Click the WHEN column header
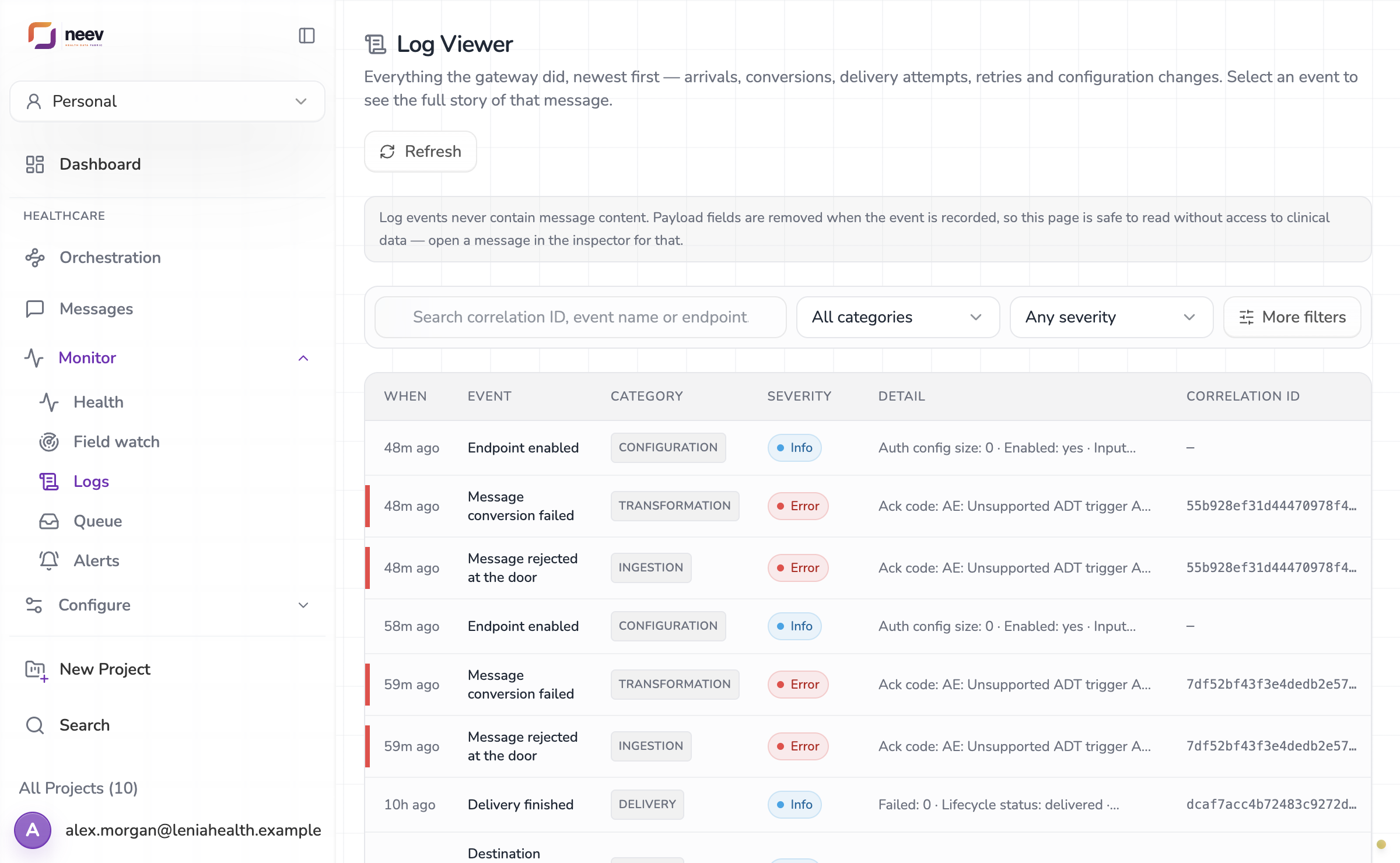1400x863 pixels. pyautogui.click(x=405, y=397)
